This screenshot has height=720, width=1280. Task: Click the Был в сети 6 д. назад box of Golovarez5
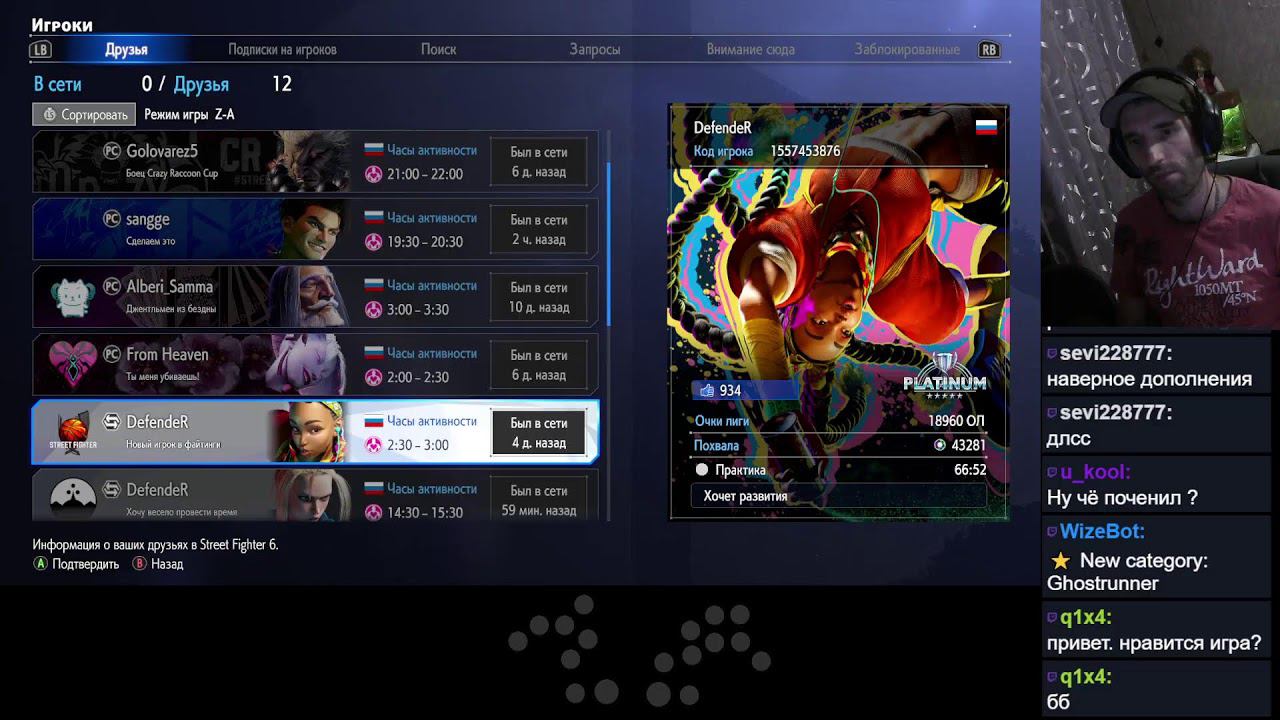point(538,162)
